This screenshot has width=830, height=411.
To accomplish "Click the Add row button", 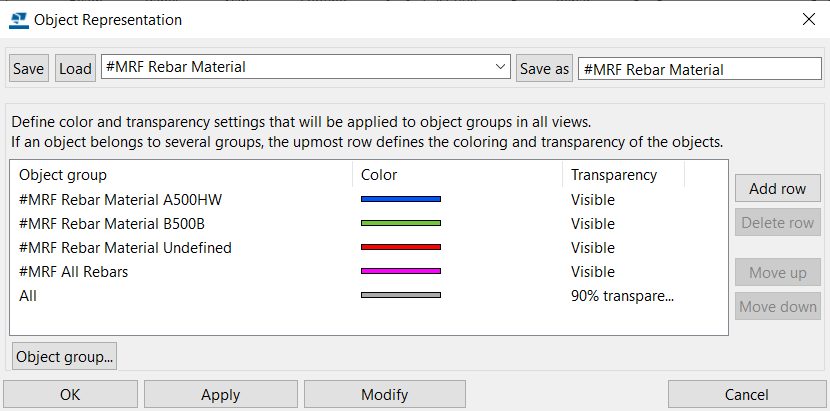I will 778,189.
